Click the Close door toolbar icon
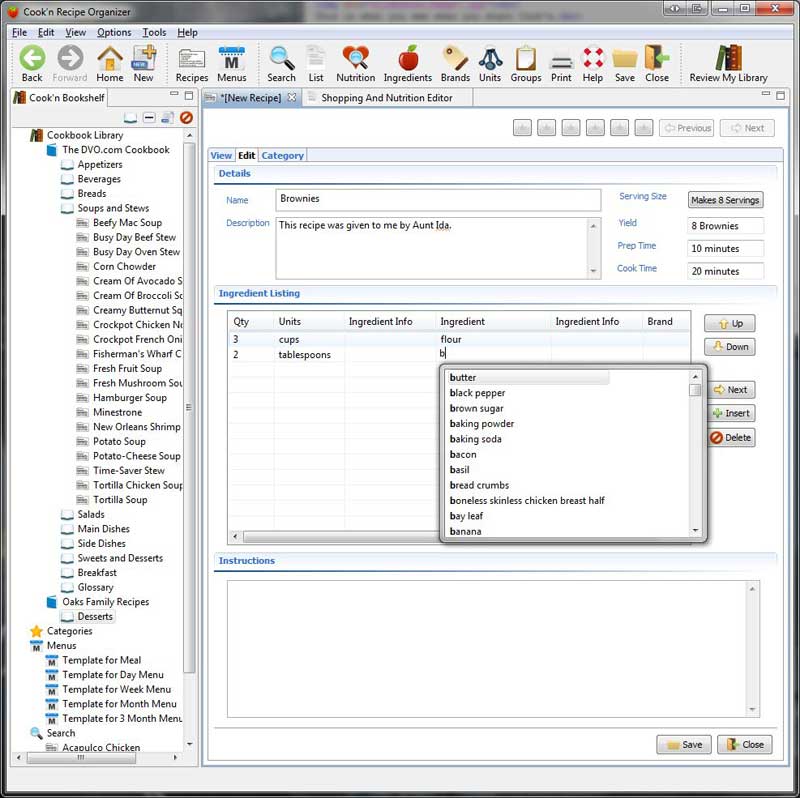Screen dimensions: 800x798 [x=657, y=64]
